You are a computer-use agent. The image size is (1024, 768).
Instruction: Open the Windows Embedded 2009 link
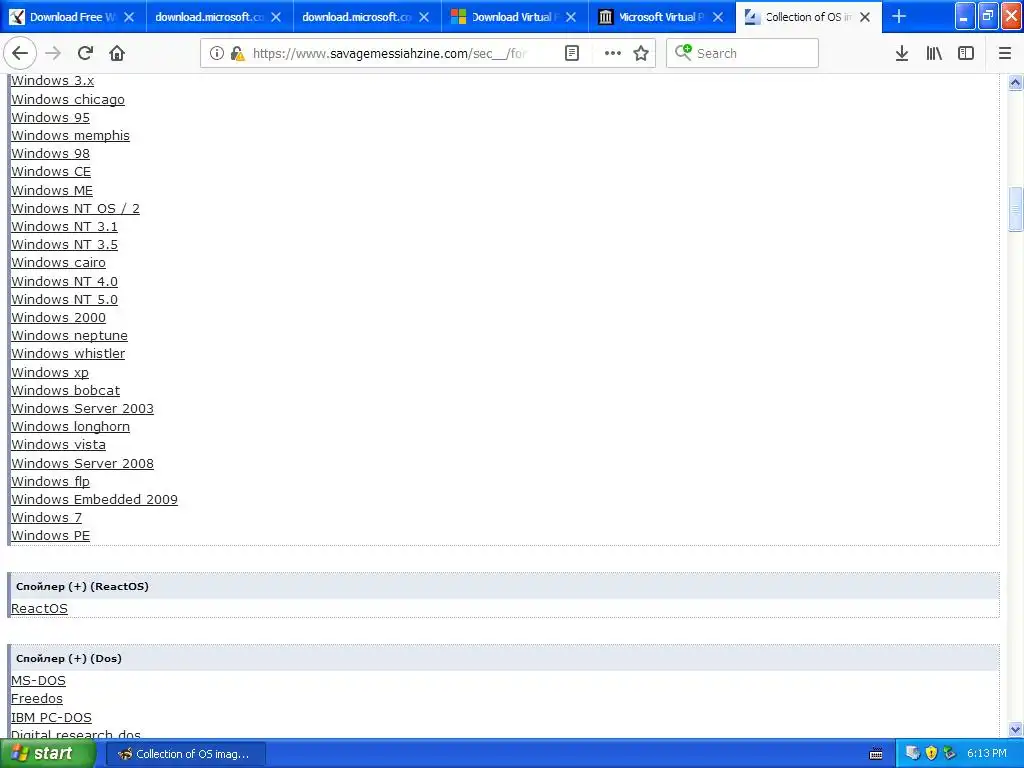(94, 499)
